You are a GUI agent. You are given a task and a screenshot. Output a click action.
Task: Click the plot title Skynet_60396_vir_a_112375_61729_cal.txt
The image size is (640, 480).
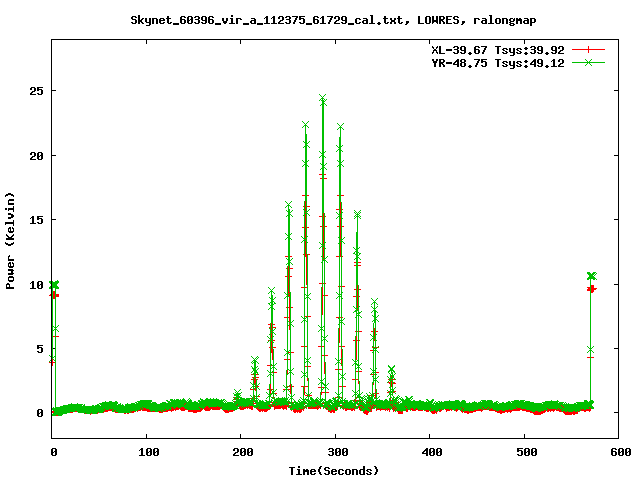click(x=267, y=20)
